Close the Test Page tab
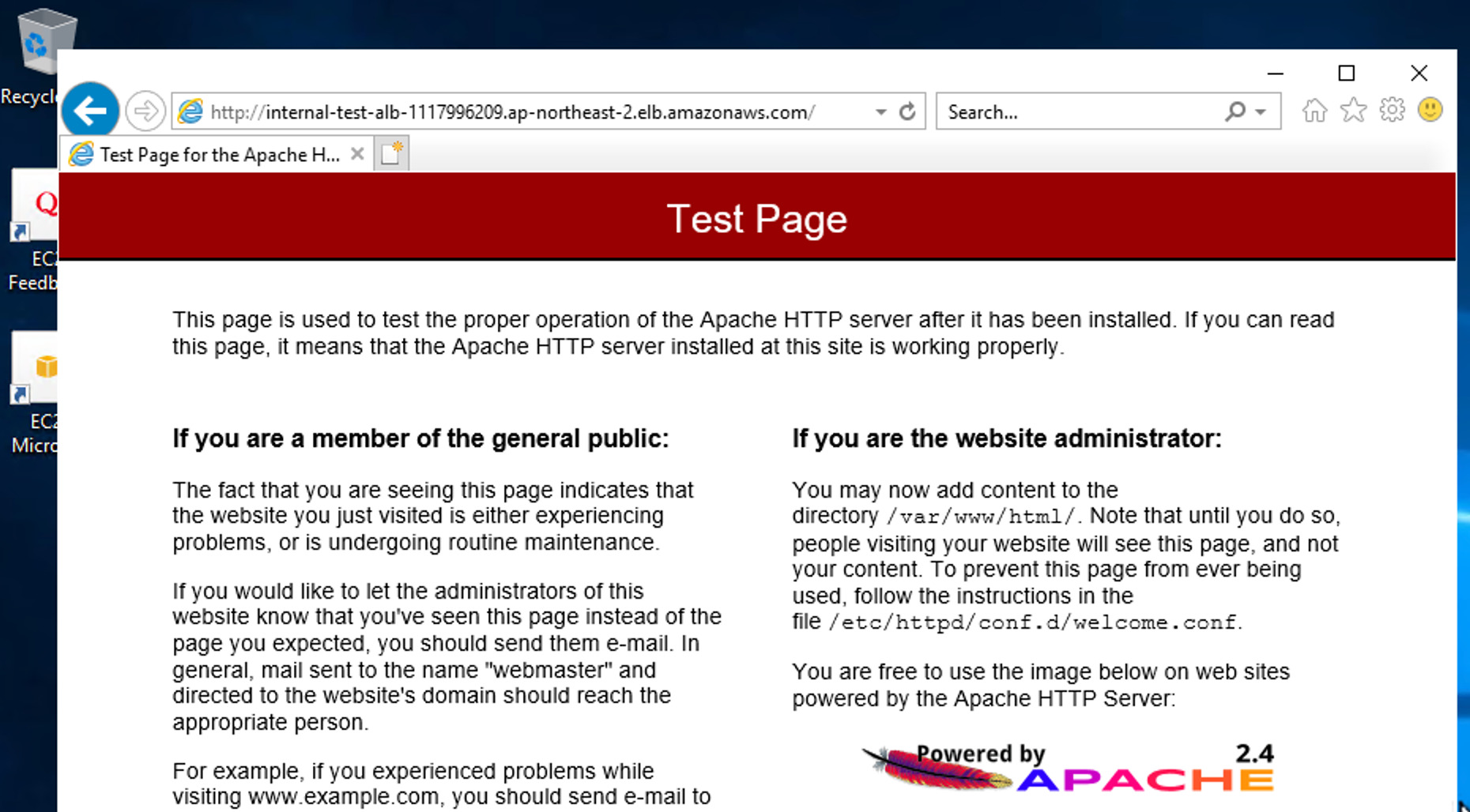Viewport: 1470px width, 812px height. (x=357, y=154)
